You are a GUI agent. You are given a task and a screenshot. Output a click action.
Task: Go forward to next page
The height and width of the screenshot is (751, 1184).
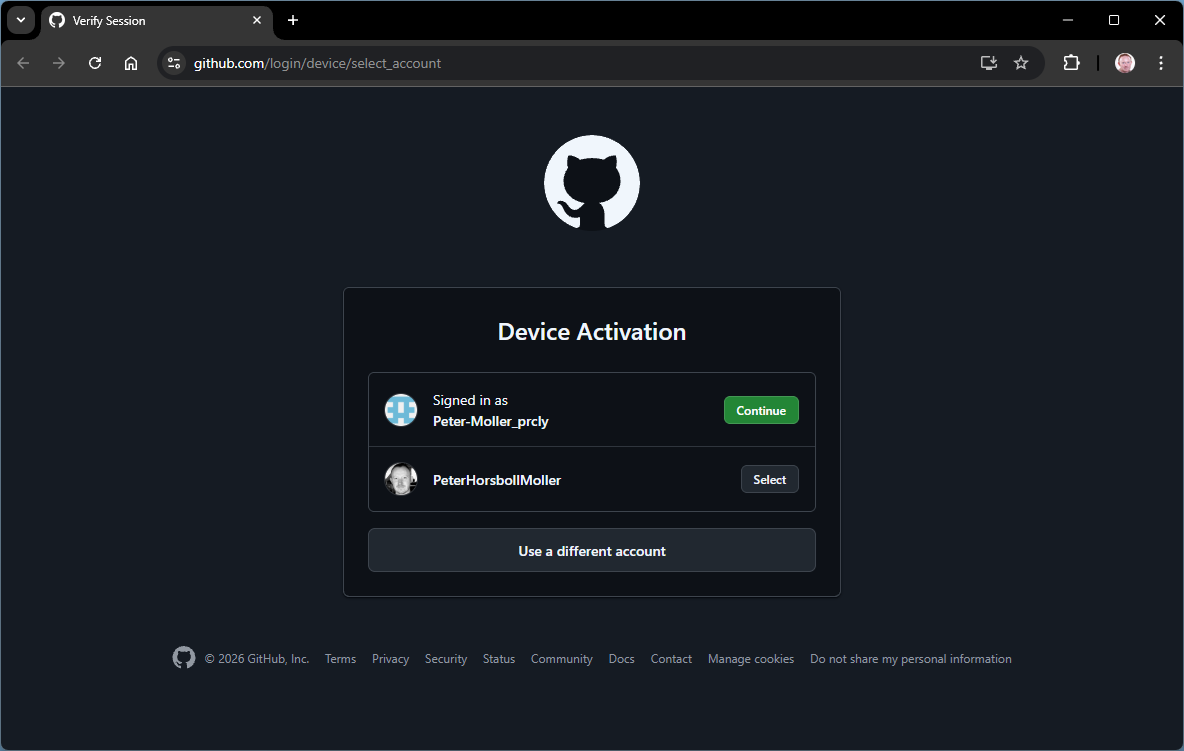[x=59, y=63]
